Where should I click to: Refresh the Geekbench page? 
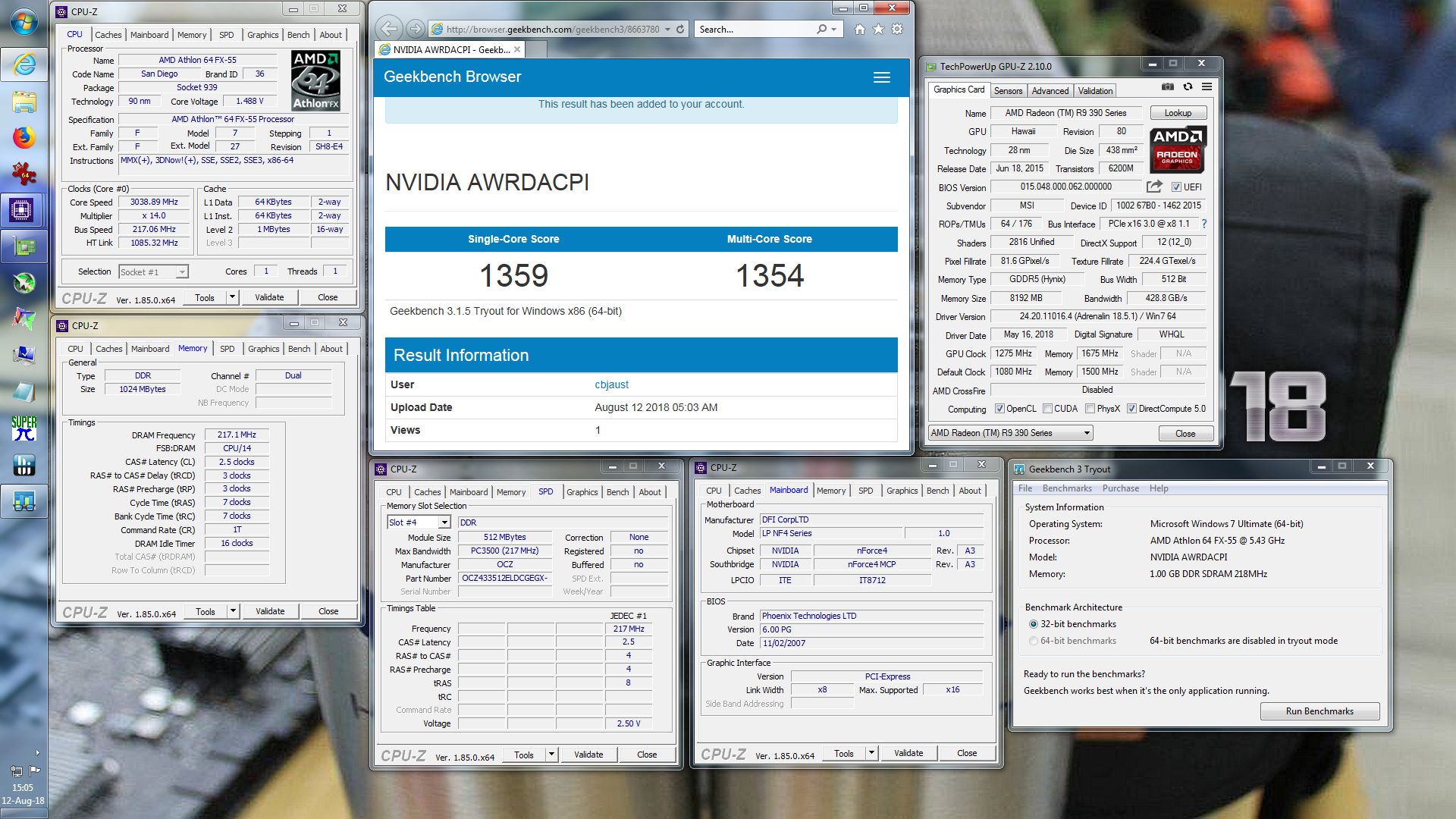pos(680,29)
